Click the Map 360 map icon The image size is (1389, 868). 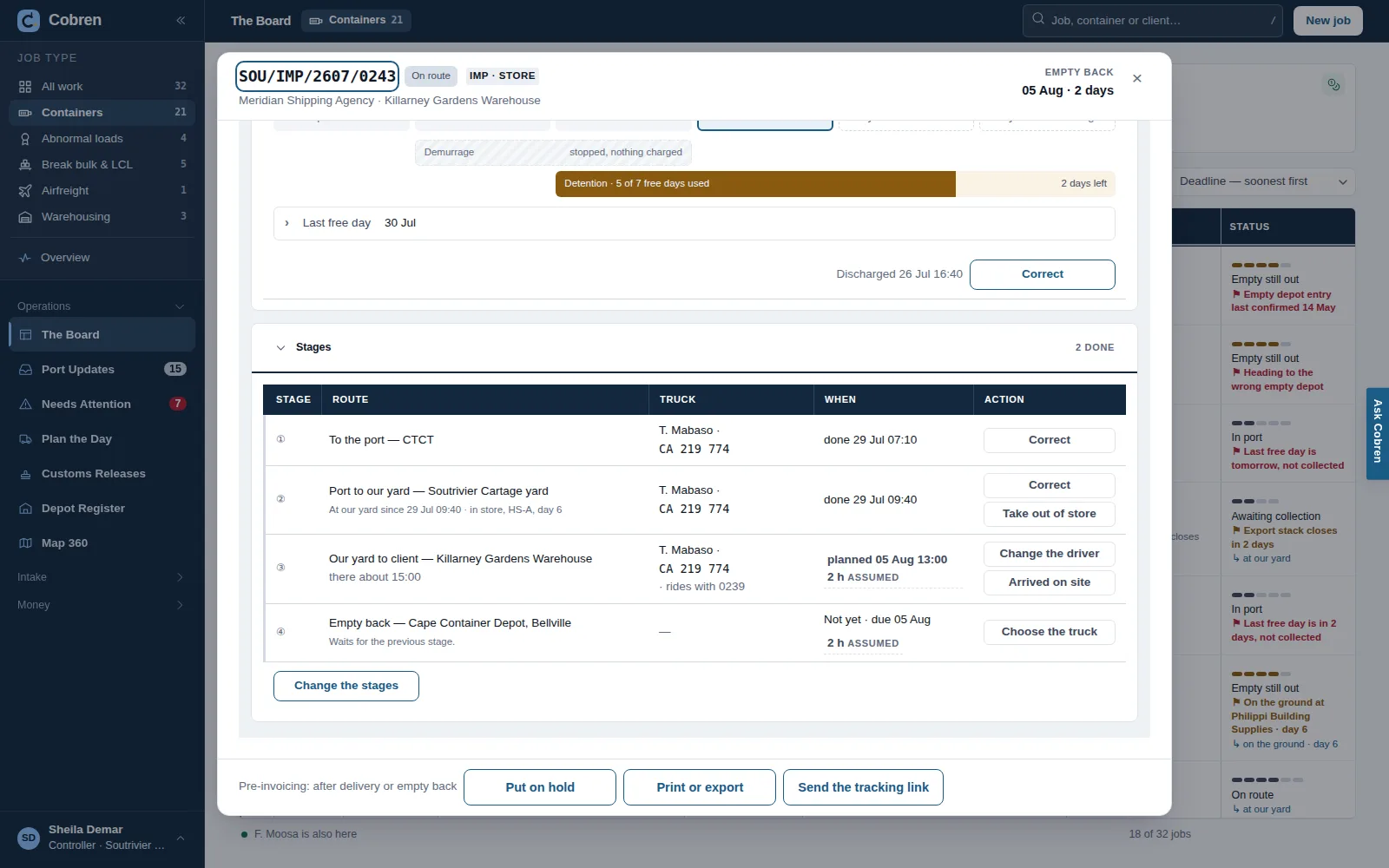pos(25,543)
